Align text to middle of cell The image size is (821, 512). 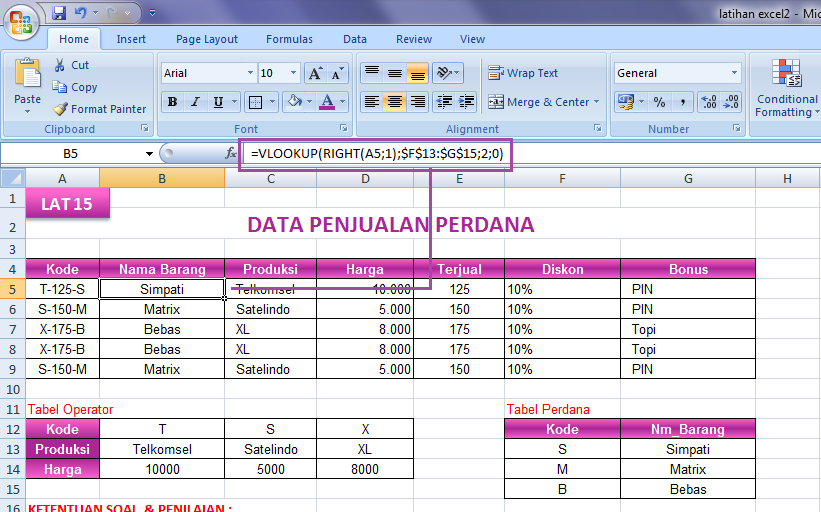(x=395, y=73)
